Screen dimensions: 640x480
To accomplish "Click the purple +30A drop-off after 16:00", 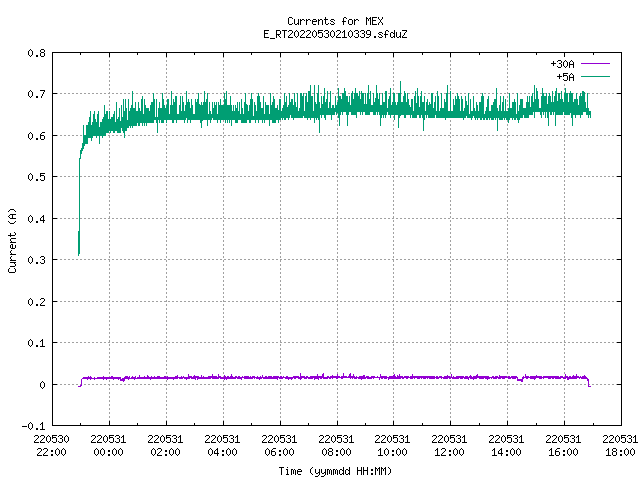I will [589, 382].
